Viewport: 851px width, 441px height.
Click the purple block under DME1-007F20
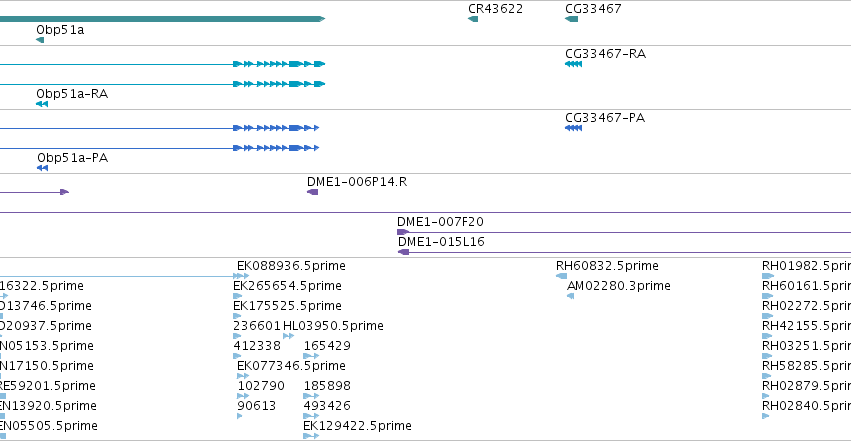click(403, 232)
